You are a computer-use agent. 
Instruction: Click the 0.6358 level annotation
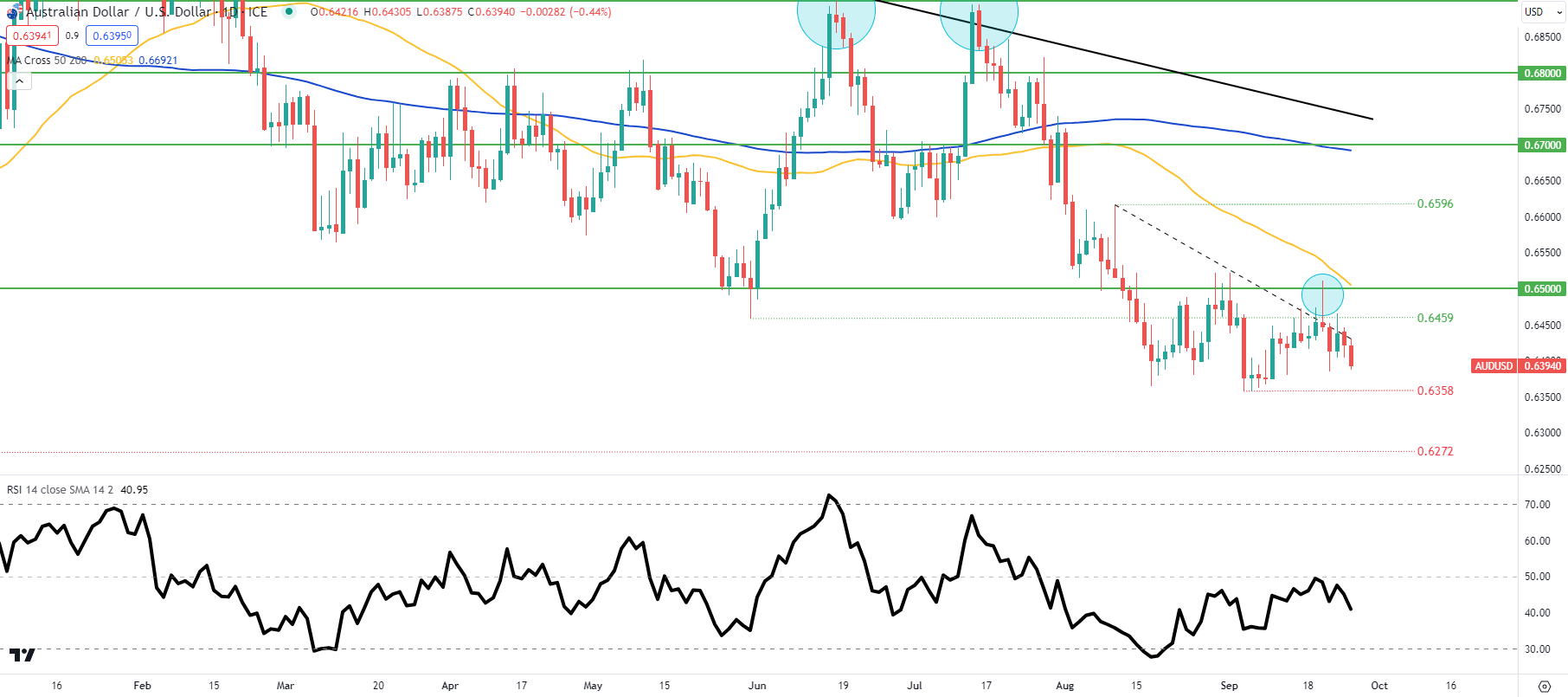point(1436,390)
